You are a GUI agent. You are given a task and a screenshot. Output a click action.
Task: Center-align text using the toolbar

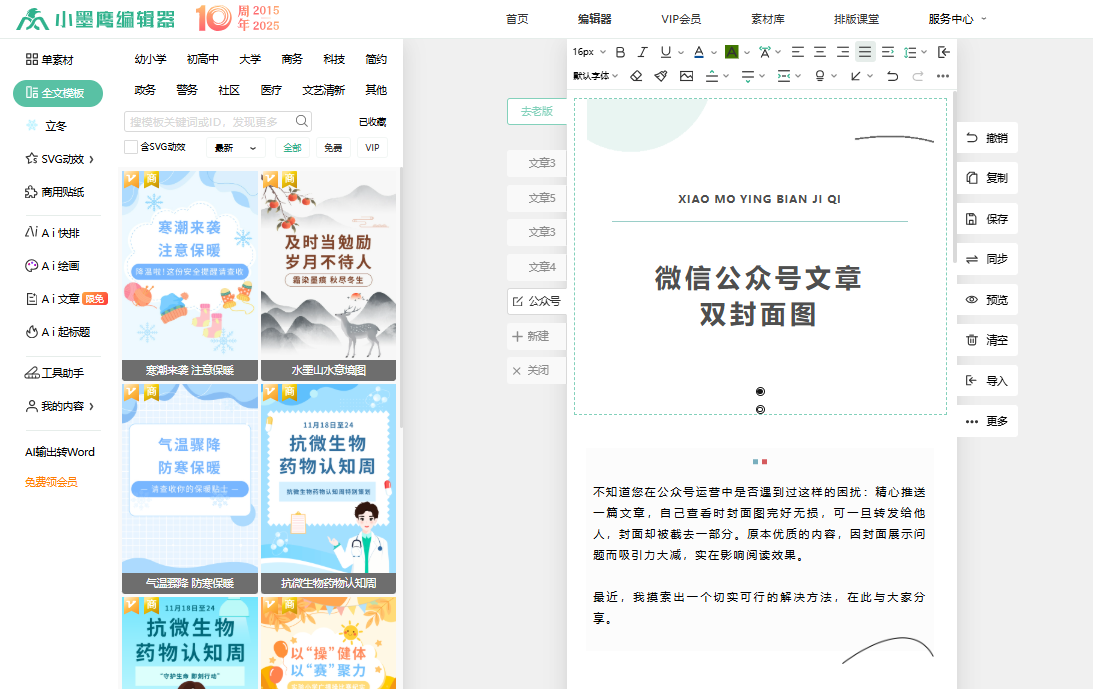coord(820,52)
